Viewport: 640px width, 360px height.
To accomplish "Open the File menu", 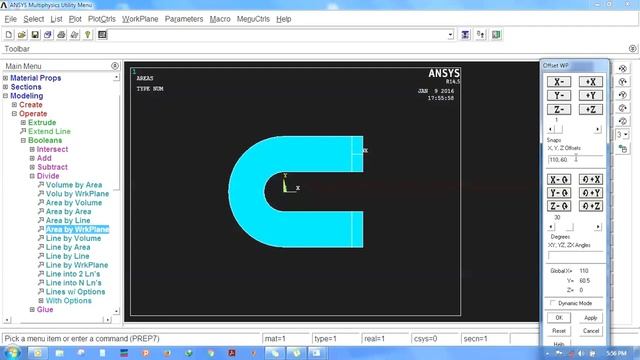I will pyautogui.click(x=11, y=19).
